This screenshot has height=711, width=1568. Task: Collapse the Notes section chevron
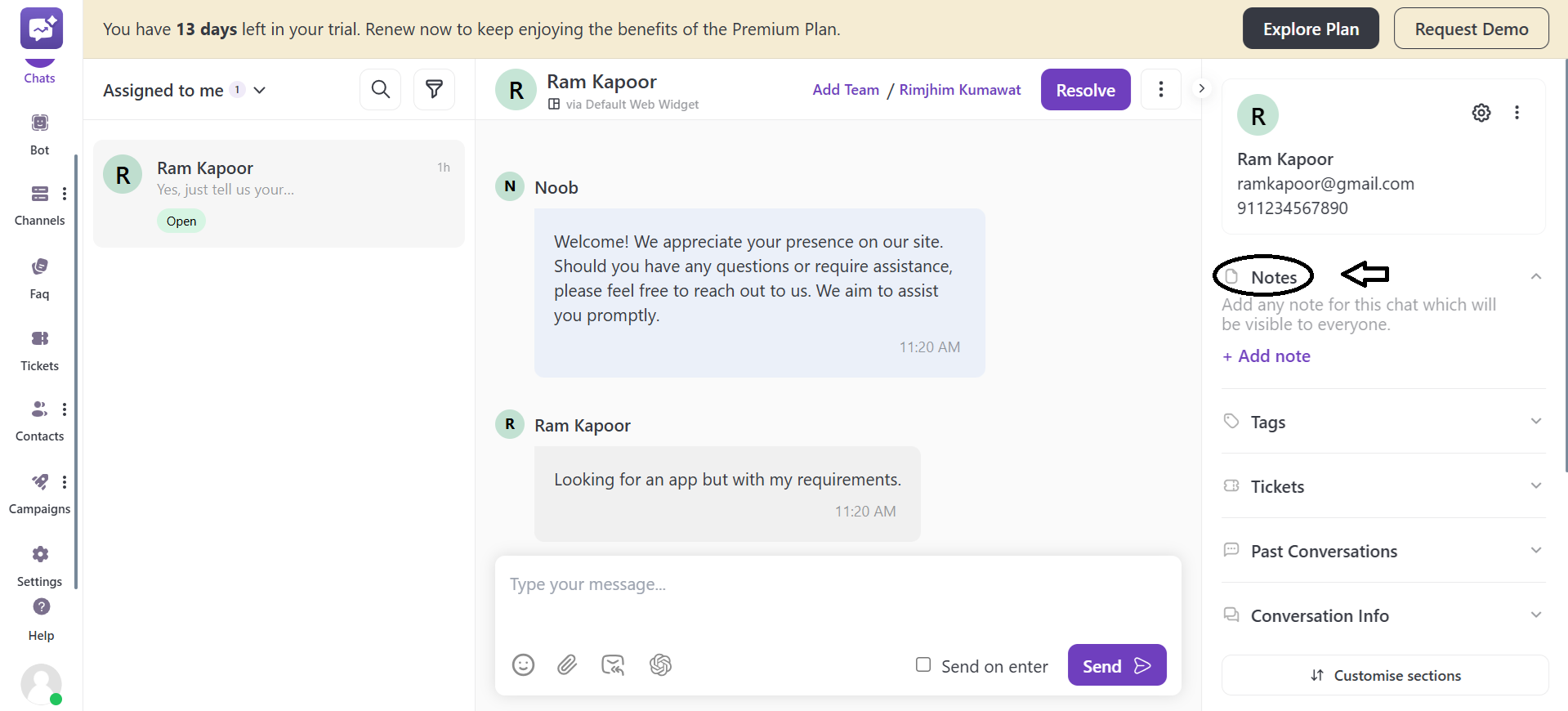pyautogui.click(x=1536, y=277)
